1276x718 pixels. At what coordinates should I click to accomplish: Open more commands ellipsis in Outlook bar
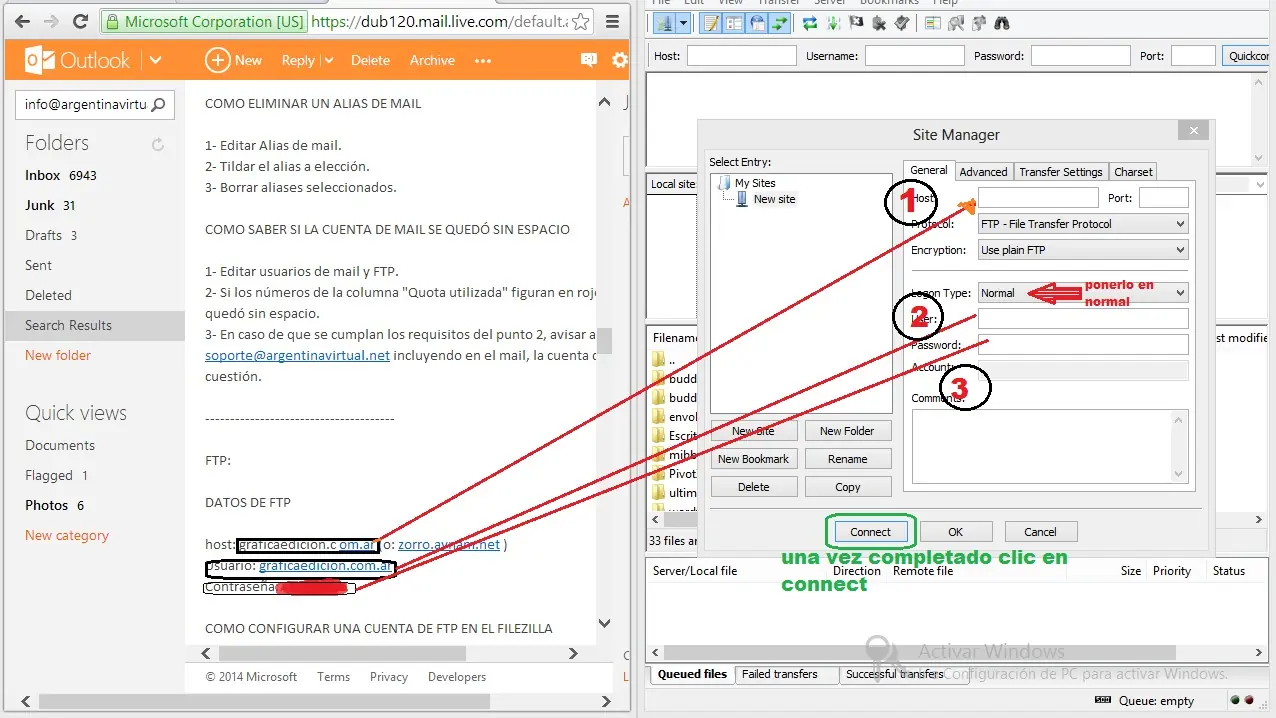(x=483, y=61)
